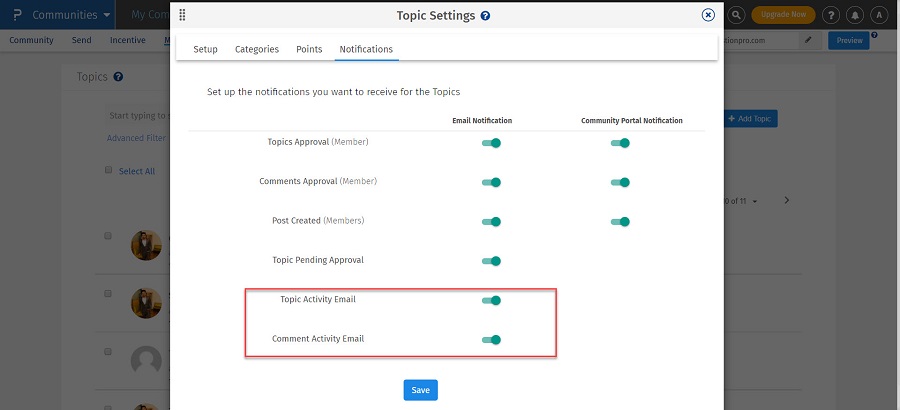Toggle Topics Approval community portal notification
The width and height of the screenshot is (900, 410).
(620, 143)
